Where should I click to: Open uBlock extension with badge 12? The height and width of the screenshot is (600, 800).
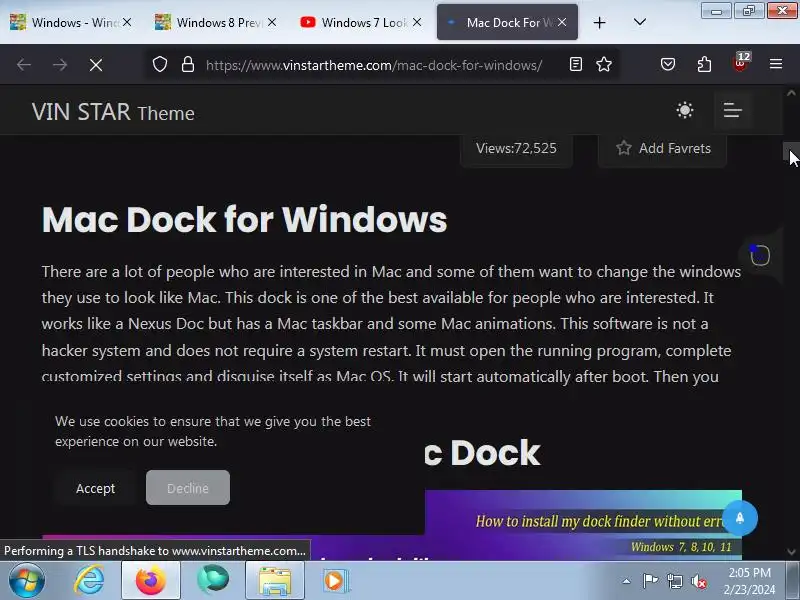click(x=740, y=63)
